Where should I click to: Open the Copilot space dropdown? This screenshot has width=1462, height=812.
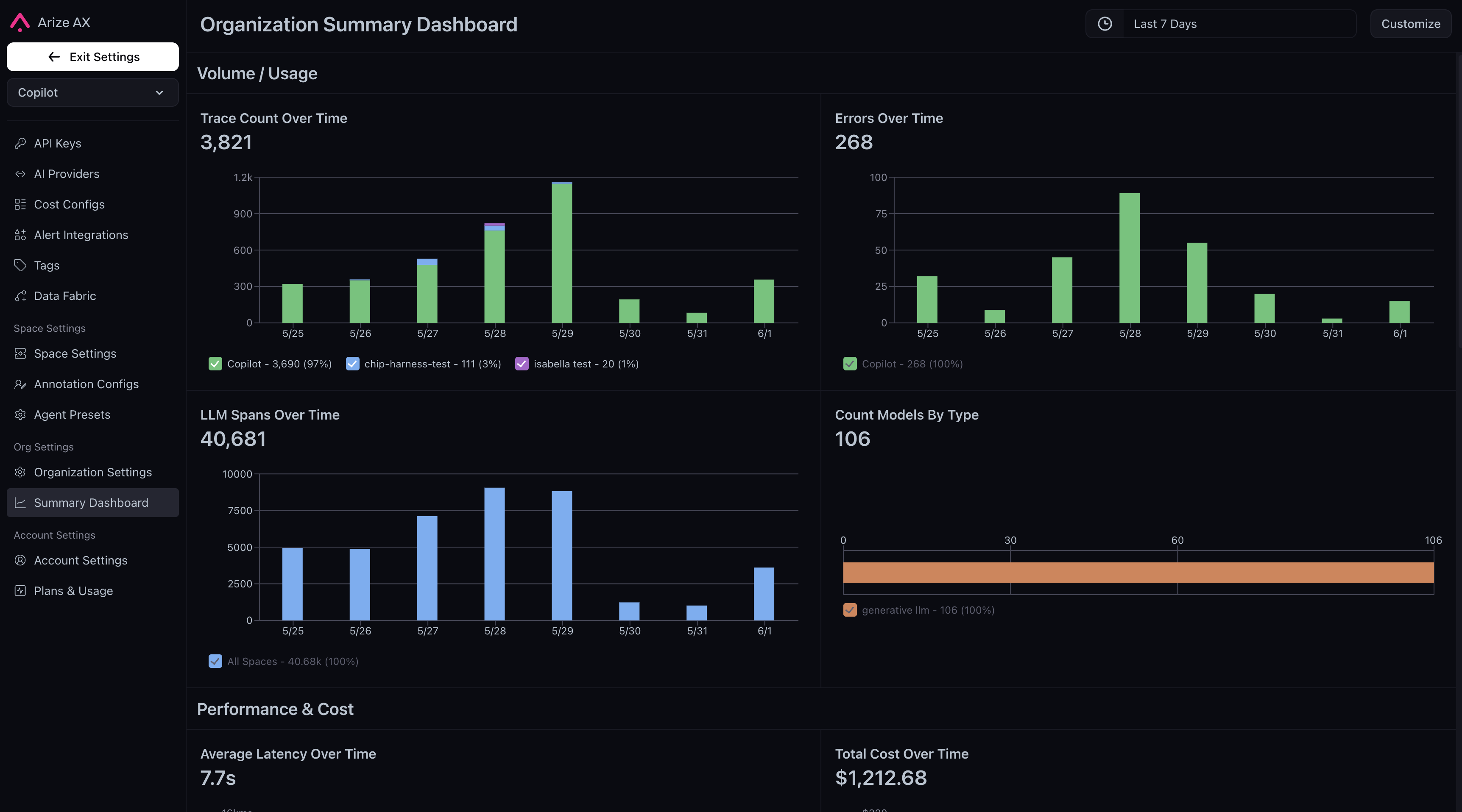92,92
